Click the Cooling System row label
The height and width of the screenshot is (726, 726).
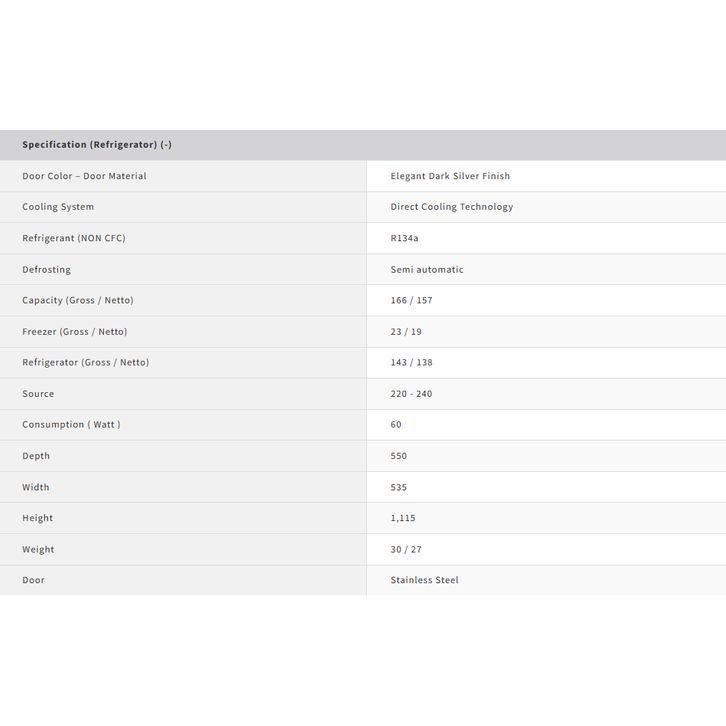58,207
